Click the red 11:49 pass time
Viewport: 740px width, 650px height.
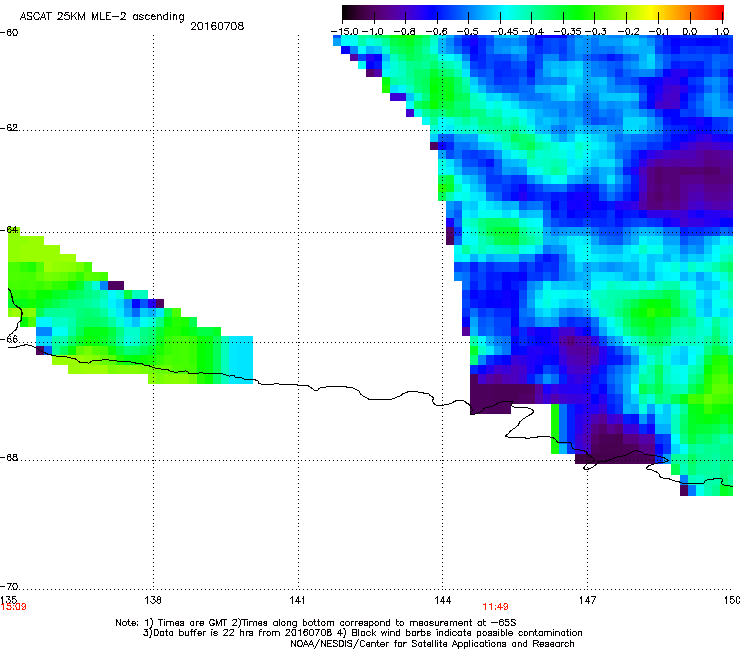tap(495, 607)
